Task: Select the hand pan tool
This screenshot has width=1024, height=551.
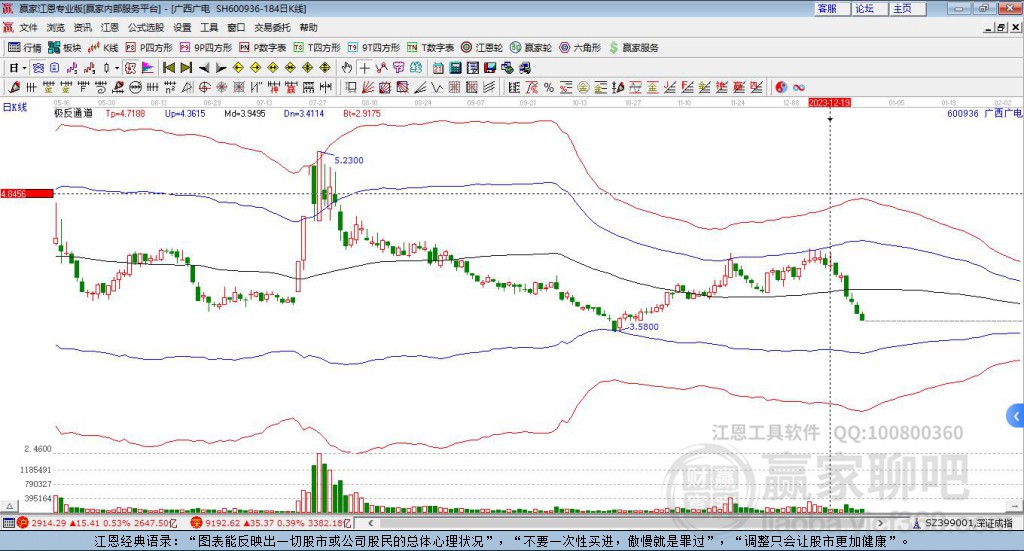Action: point(346,68)
